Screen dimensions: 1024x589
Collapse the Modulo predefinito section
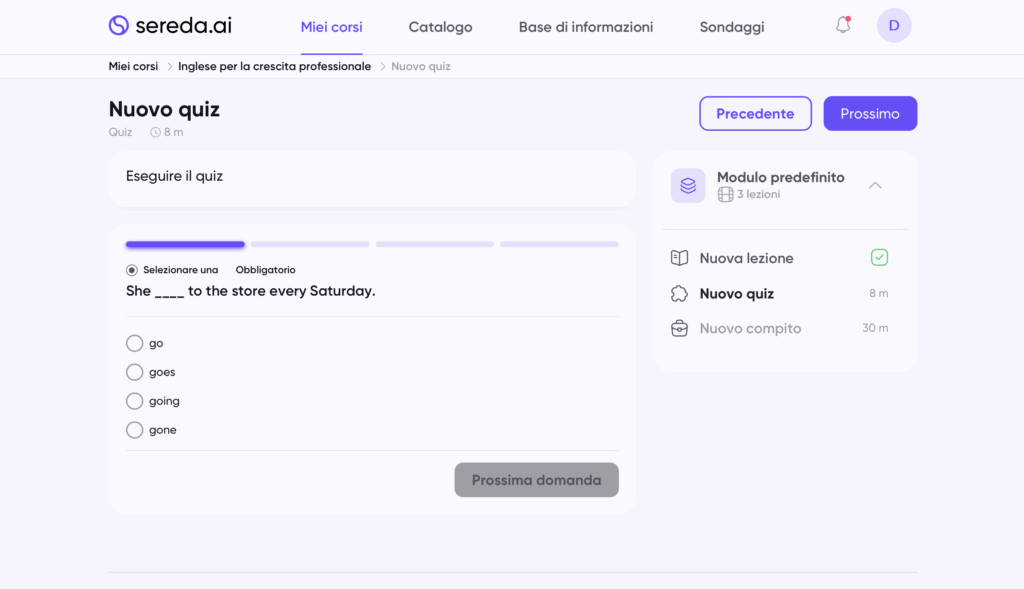pos(875,185)
